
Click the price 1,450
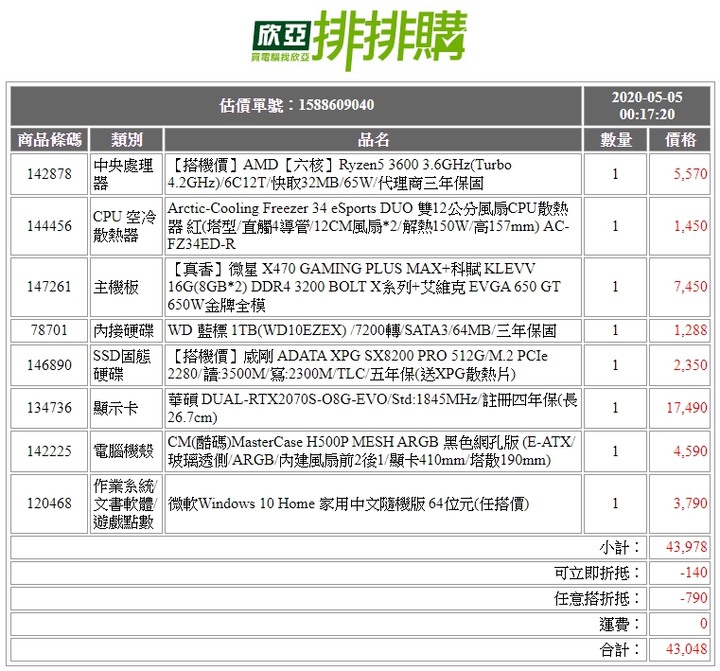click(690, 226)
